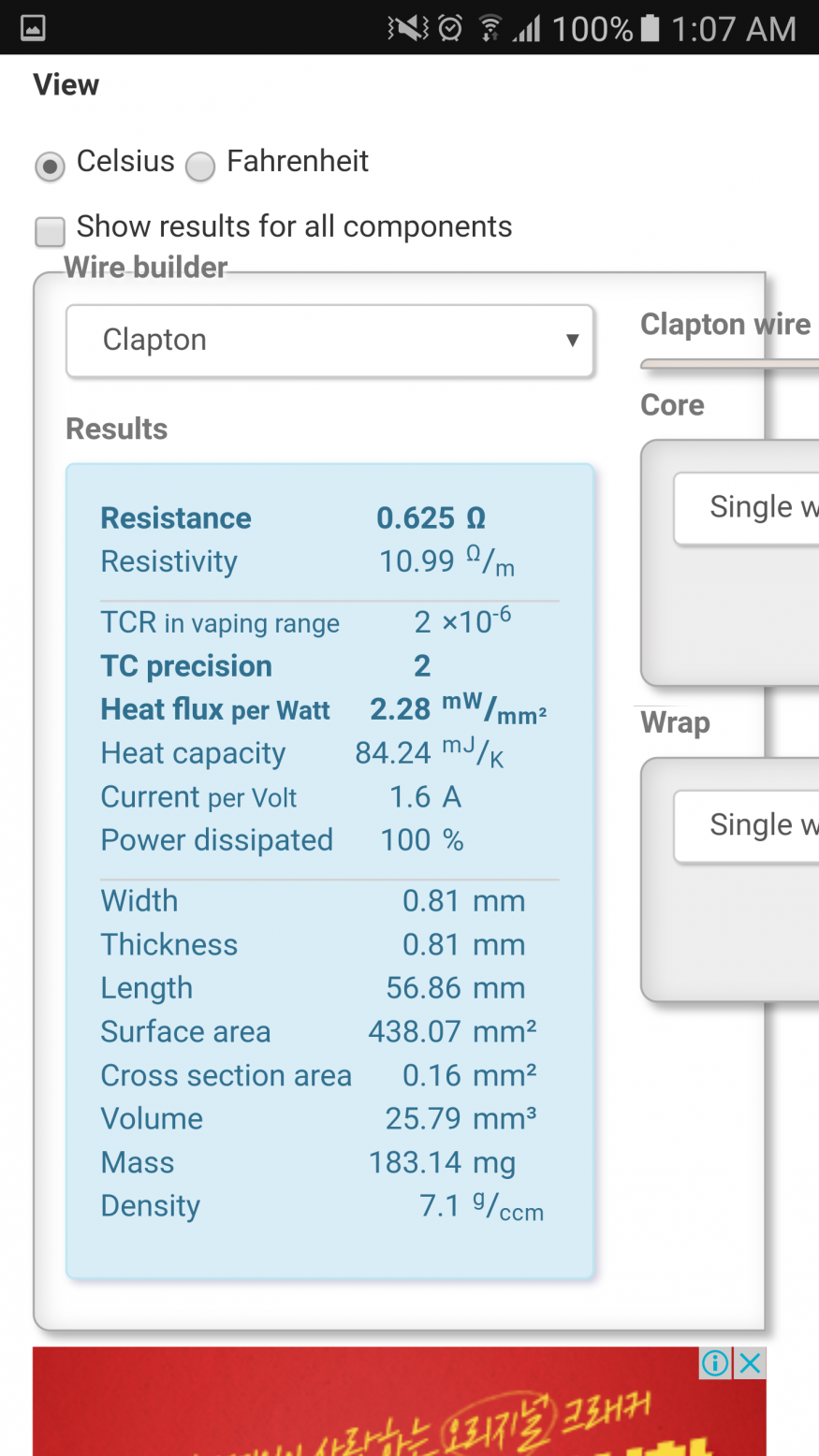This screenshot has height=1456, width=819.
Task: Tap the Clapton wire heading
Action: pos(725,325)
